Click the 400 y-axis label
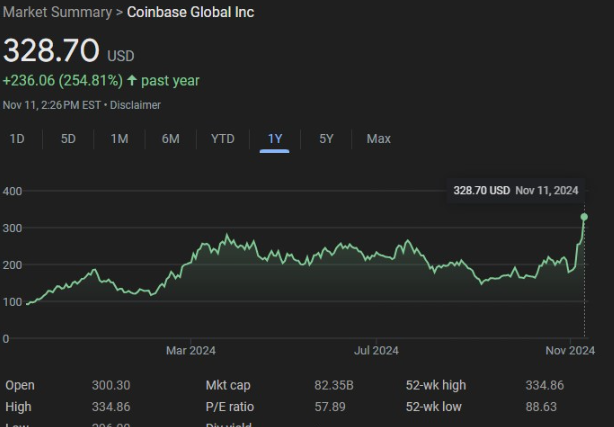Image resolution: width=614 pixels, height=427 pixels. [12, 191]
